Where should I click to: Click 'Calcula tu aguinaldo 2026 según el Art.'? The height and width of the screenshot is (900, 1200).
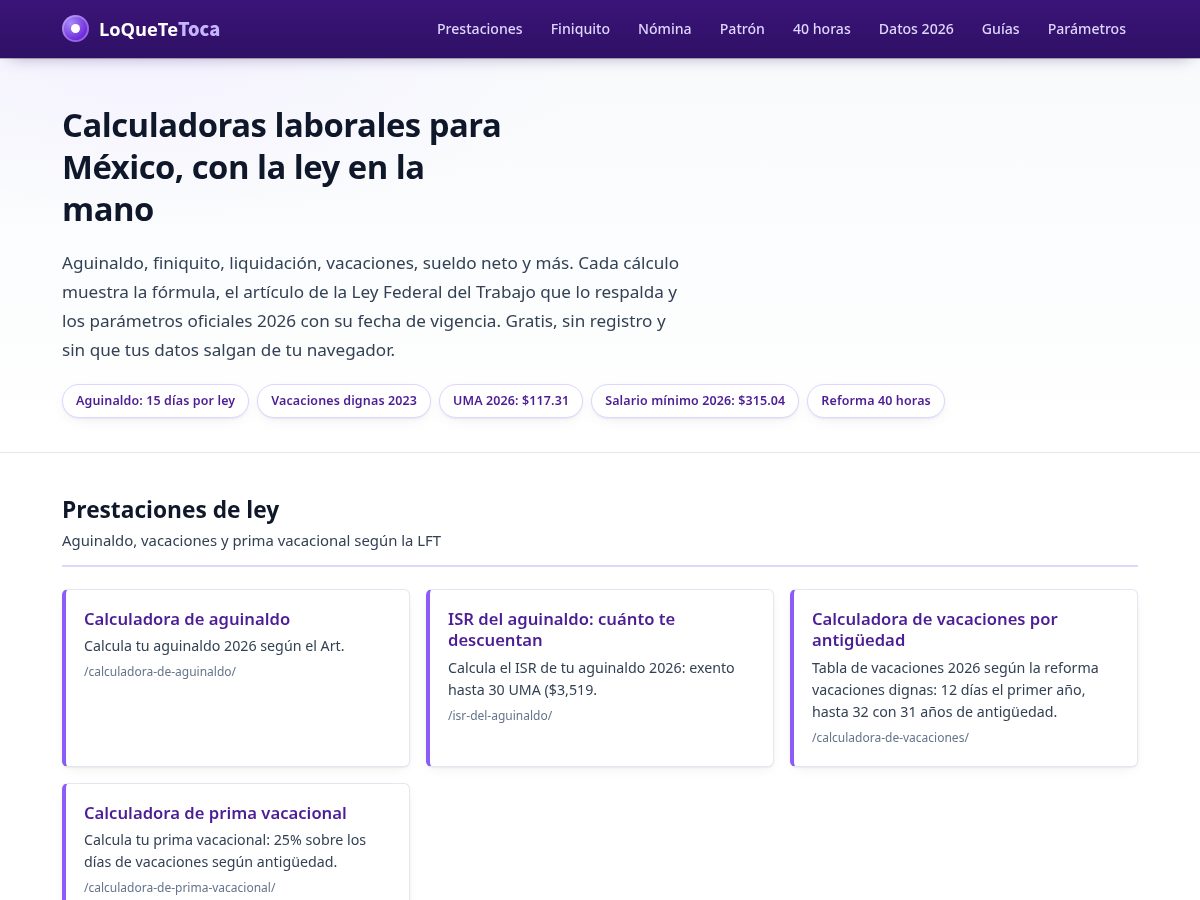(x=214, y=646)
